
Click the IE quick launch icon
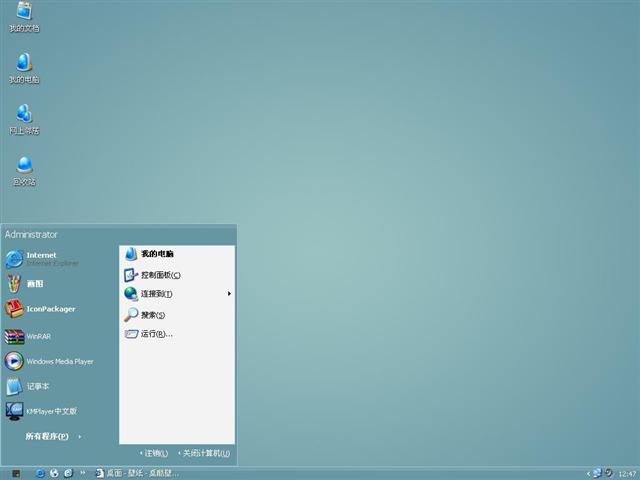point(68,473)
